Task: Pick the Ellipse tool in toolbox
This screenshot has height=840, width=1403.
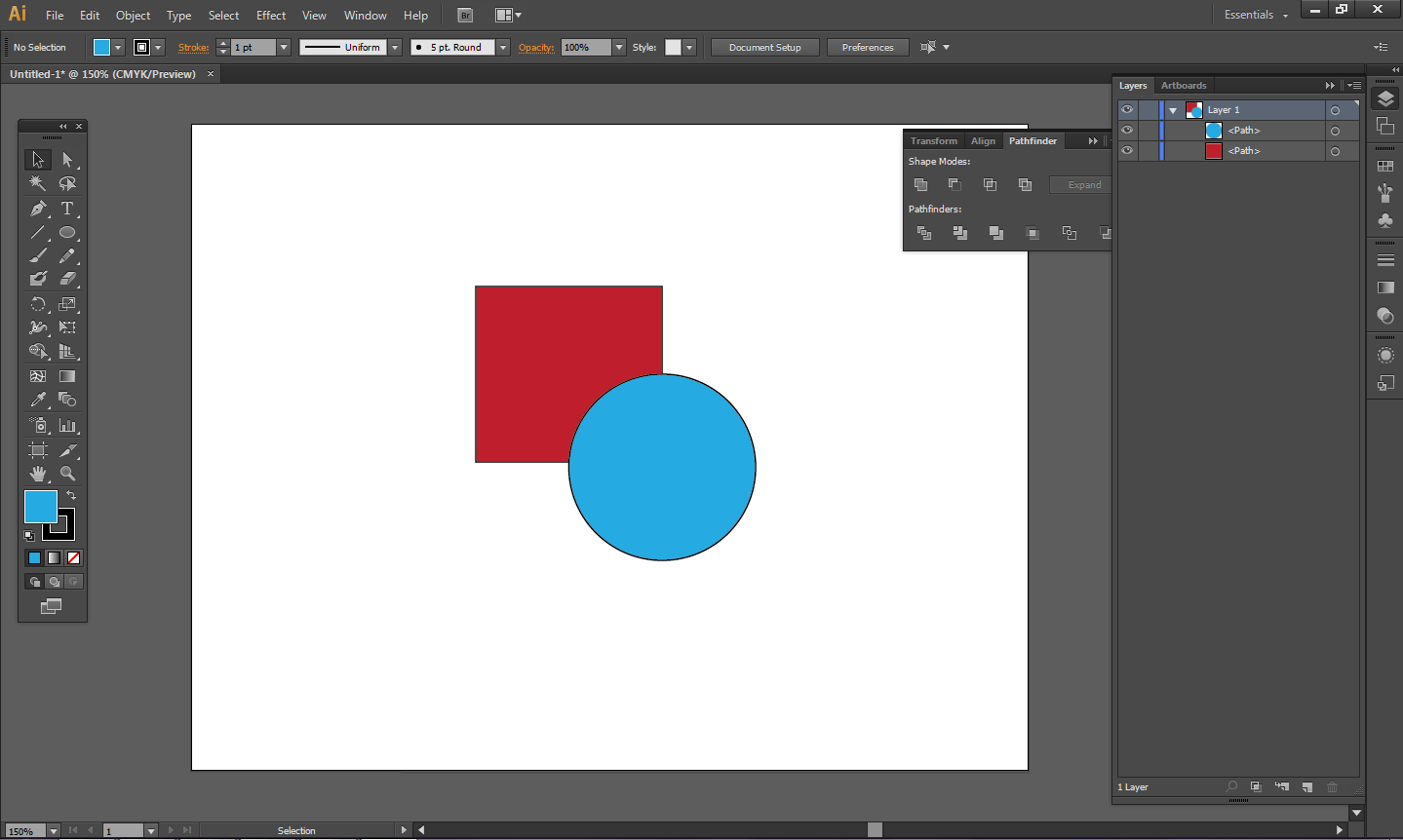Action: (67, 233)
